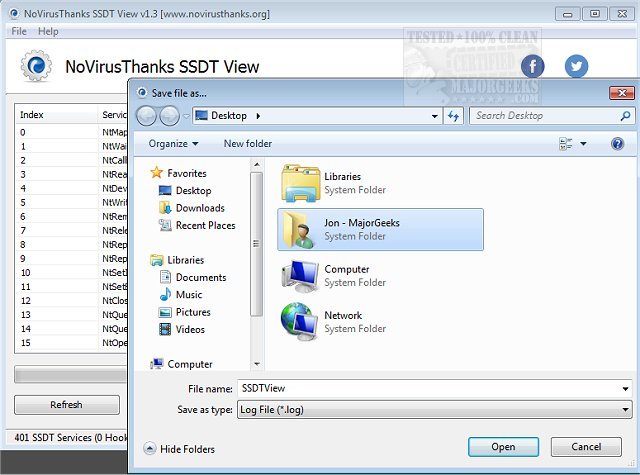
Task: Open Favorites in the navigation pane
Action: pyautogui.click(x=178, y=173)
